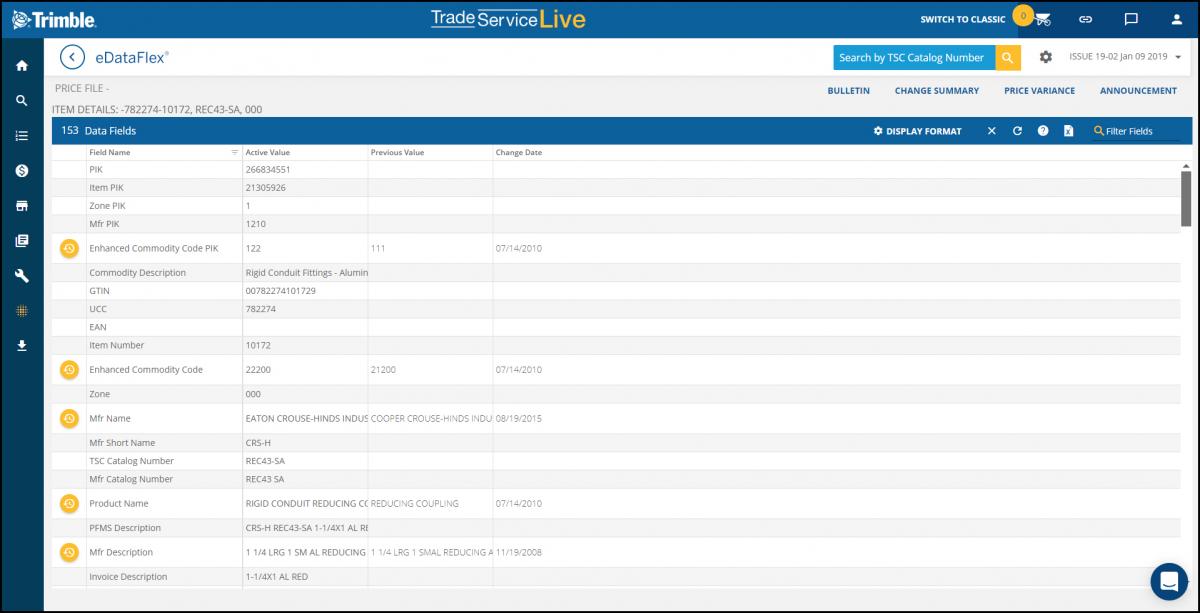Image resolution: width=1200 pixels, height=613 pixels.
Task: Sort by the Change Date column header
Action: pos(519,153)
